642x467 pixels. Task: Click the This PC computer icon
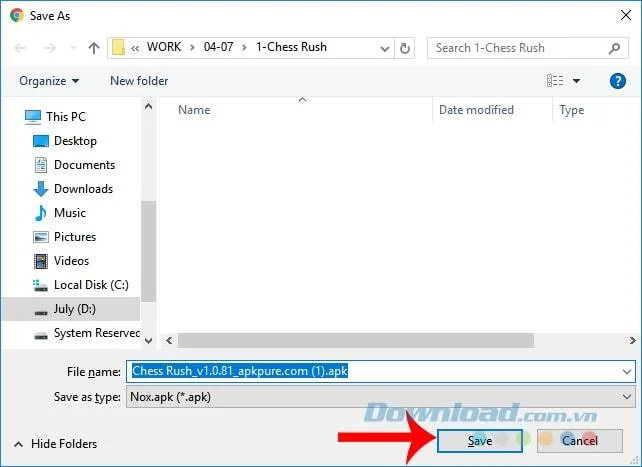tap(33, 117)
